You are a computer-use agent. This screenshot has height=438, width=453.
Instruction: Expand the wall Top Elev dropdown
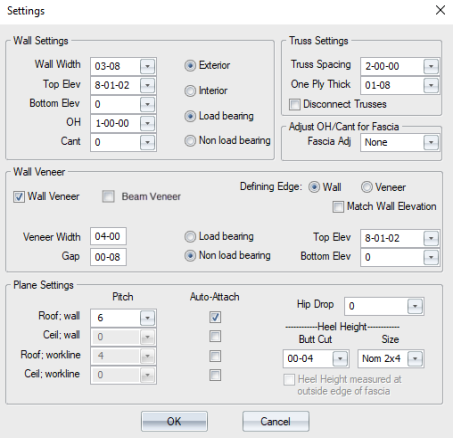(x=147, y=85)
